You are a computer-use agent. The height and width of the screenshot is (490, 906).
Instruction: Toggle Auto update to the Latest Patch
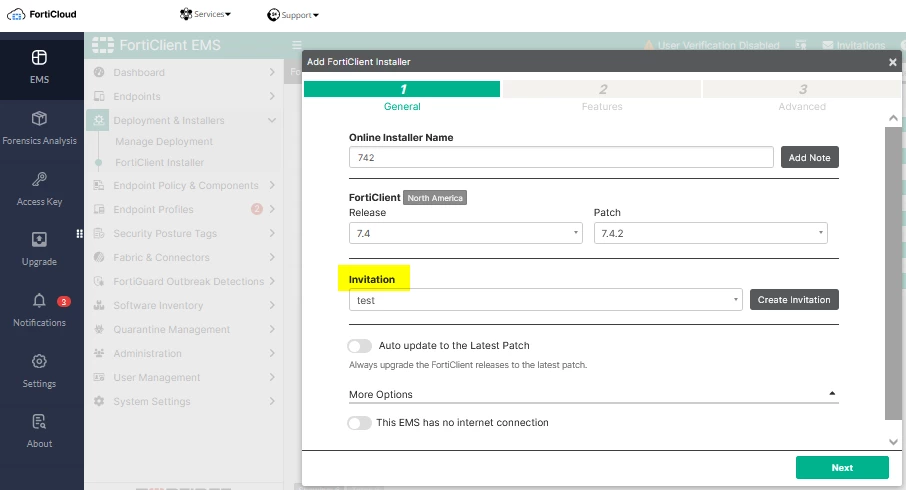pyautogui.click(x=359, y=346)
